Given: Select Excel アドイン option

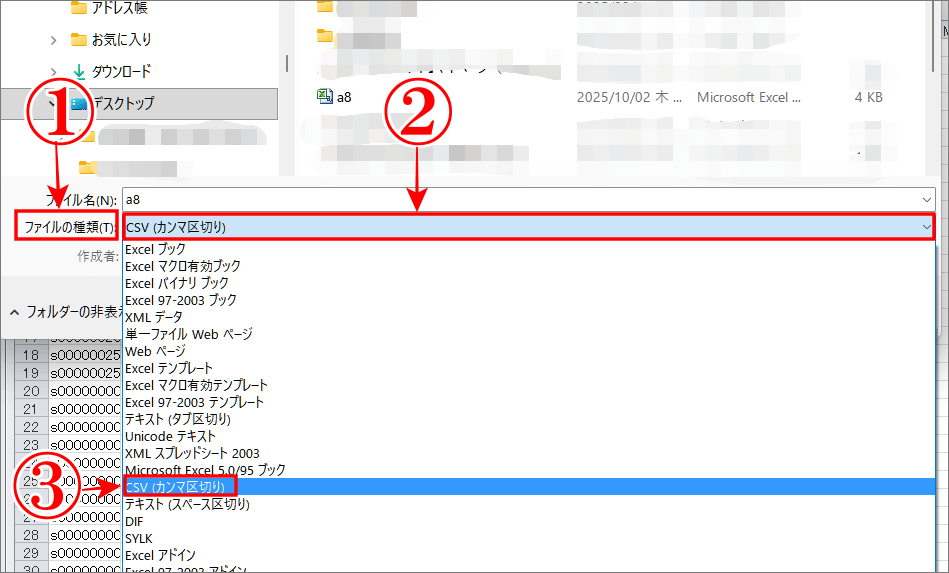Looking at the screenshot, I should coord(160,555).
